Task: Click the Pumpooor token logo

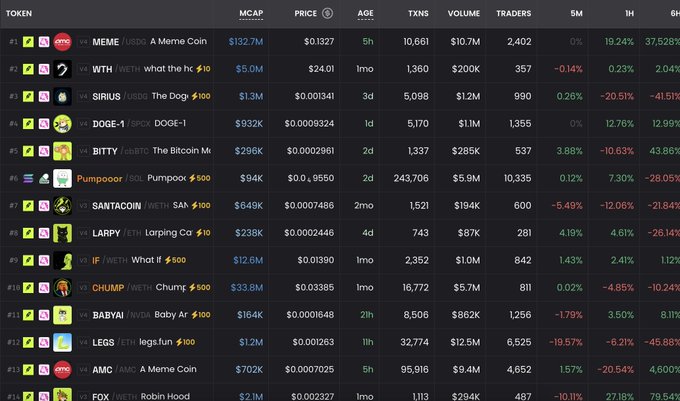Action: (62, 178)
